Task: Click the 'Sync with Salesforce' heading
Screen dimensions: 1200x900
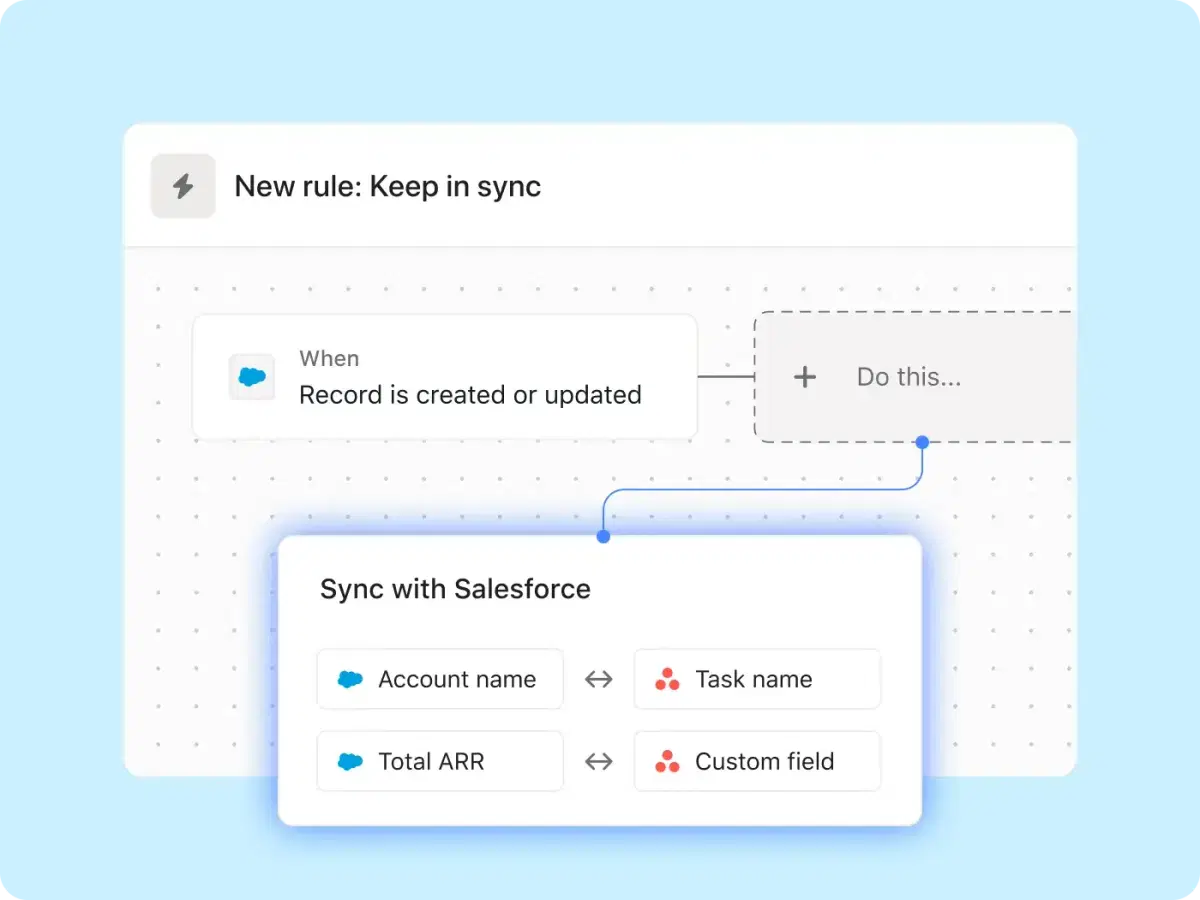Action: coord(455,589)
